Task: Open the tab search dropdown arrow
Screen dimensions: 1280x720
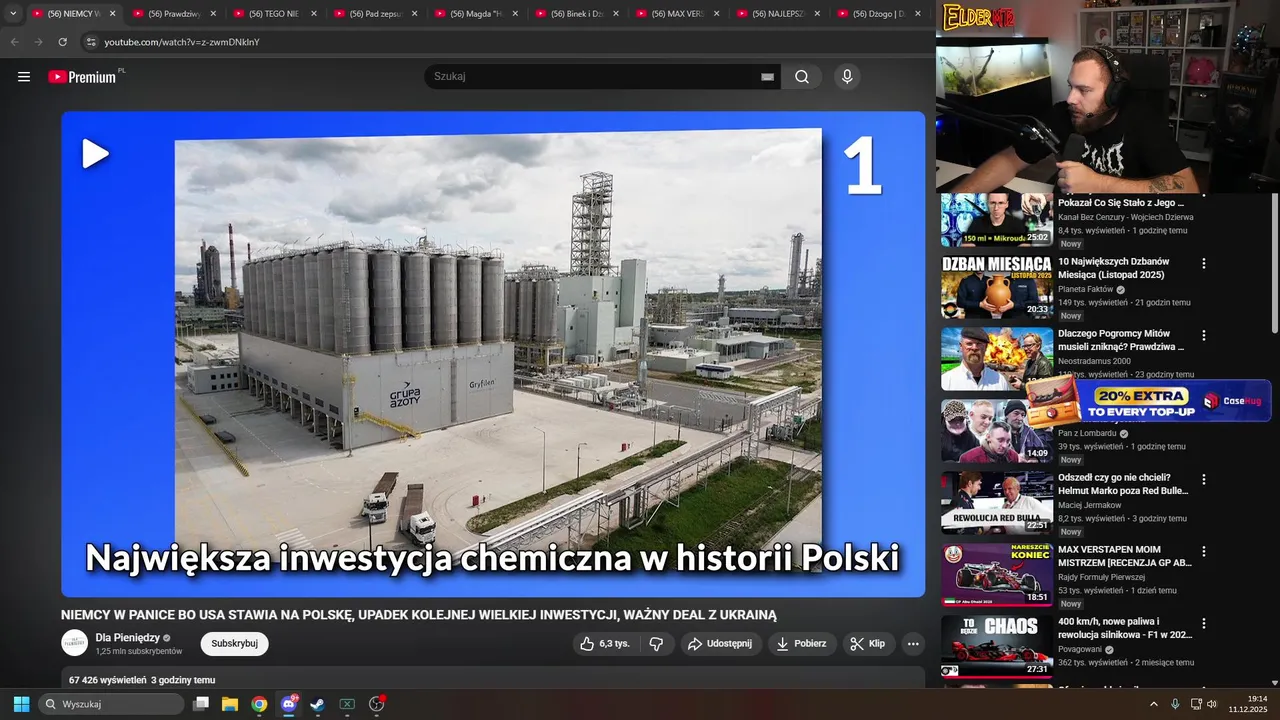Action: pos(13,14)
